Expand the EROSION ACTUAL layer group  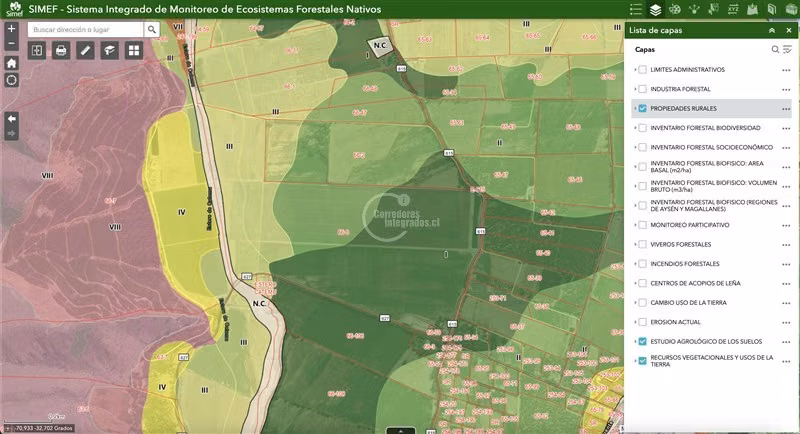(635, 322)
